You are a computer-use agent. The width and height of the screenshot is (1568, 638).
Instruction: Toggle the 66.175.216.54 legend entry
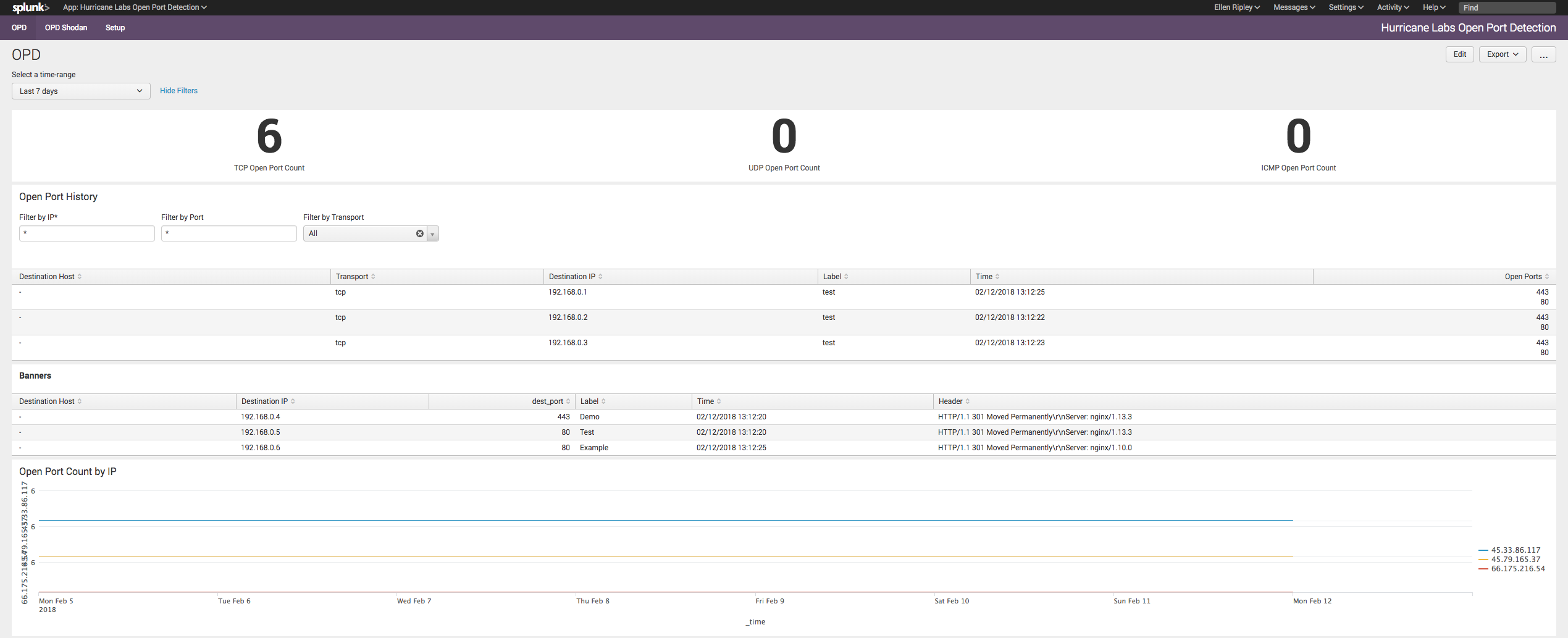point(1516,569)
